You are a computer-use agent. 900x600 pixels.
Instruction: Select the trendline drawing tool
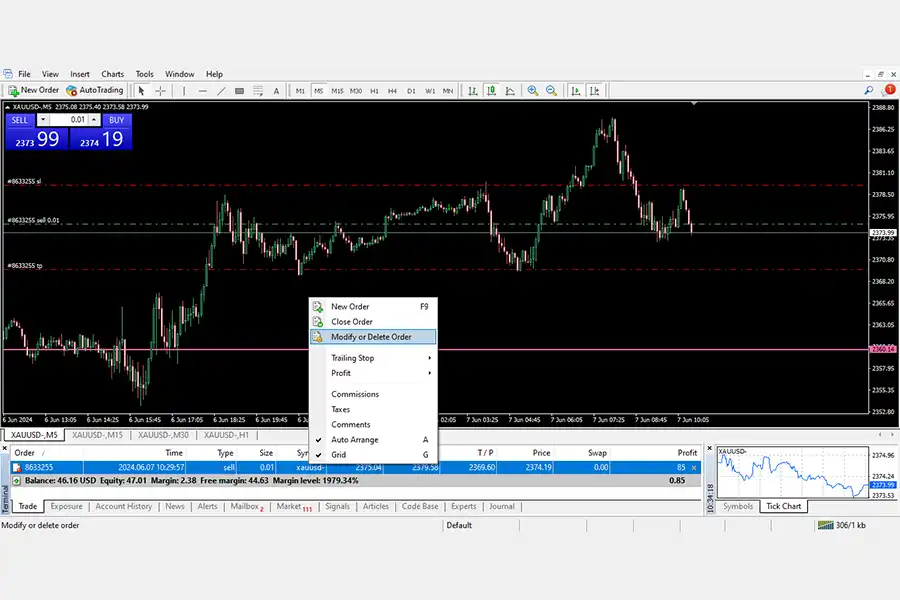coord(222,91)
